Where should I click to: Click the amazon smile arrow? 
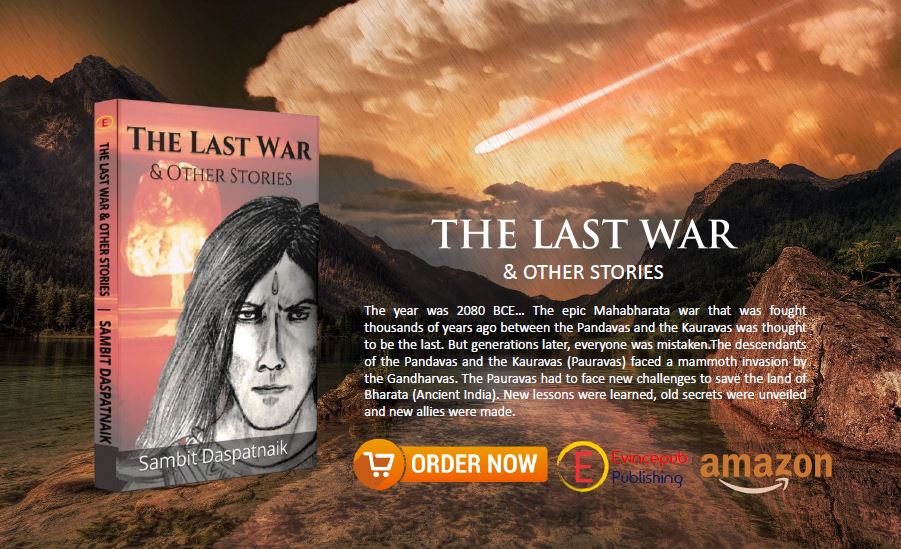point(754,486)
